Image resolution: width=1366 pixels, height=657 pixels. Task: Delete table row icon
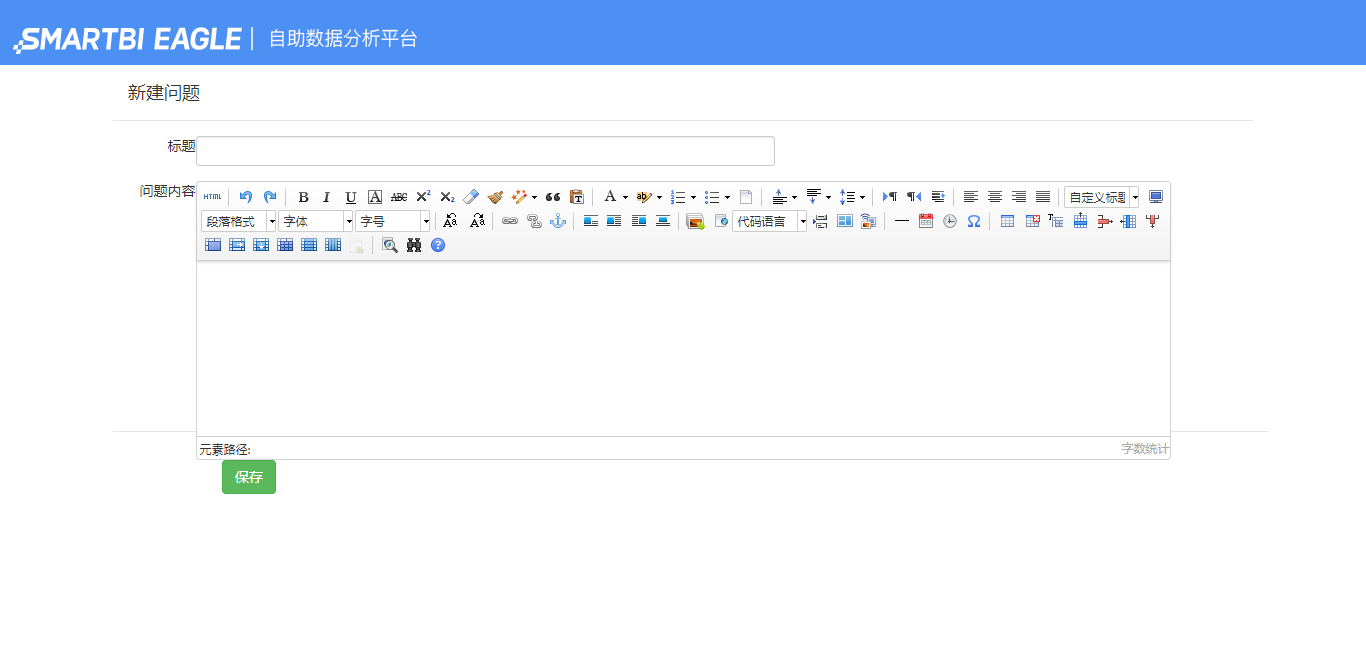1105,221
